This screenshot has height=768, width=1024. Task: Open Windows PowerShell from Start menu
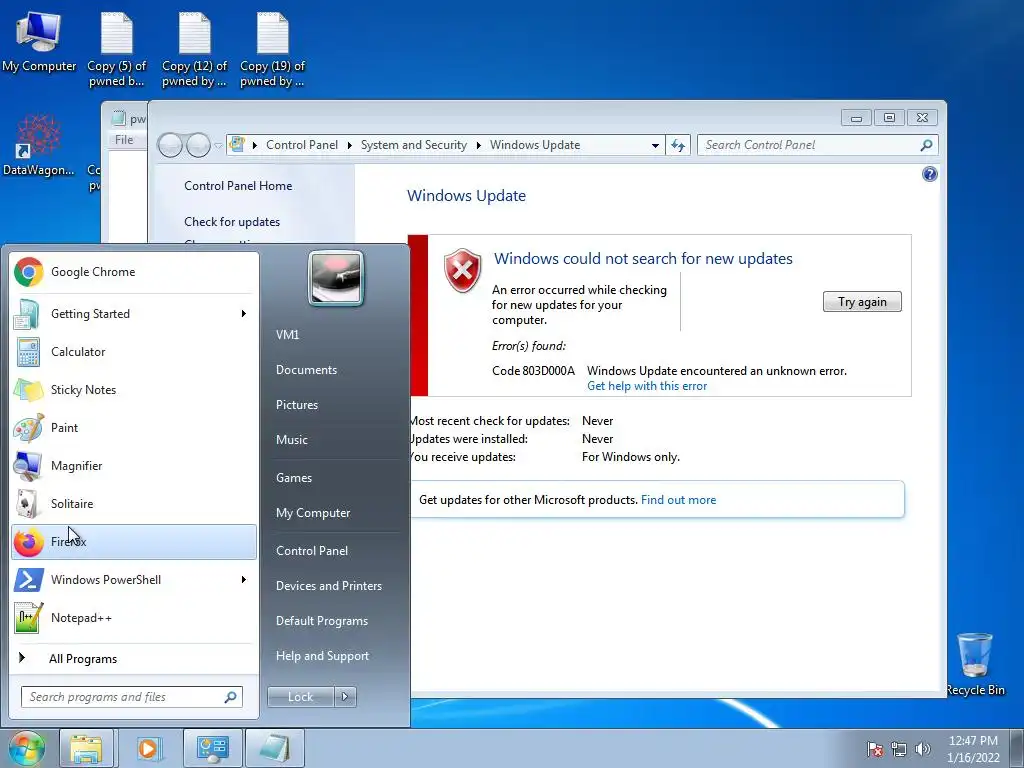134,579
